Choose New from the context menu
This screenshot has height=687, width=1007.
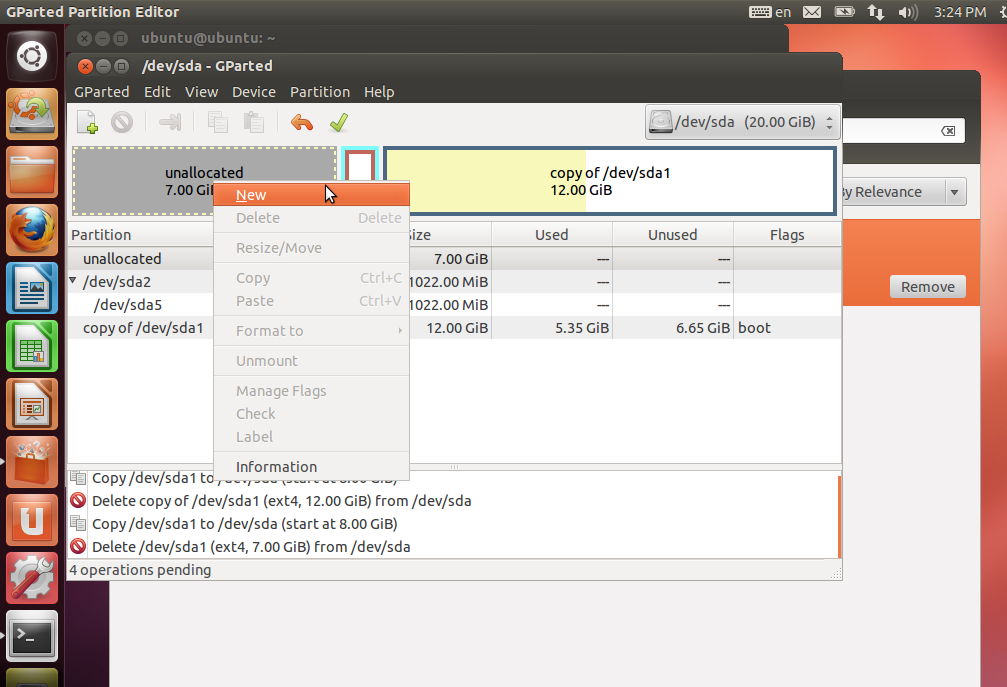250,194
